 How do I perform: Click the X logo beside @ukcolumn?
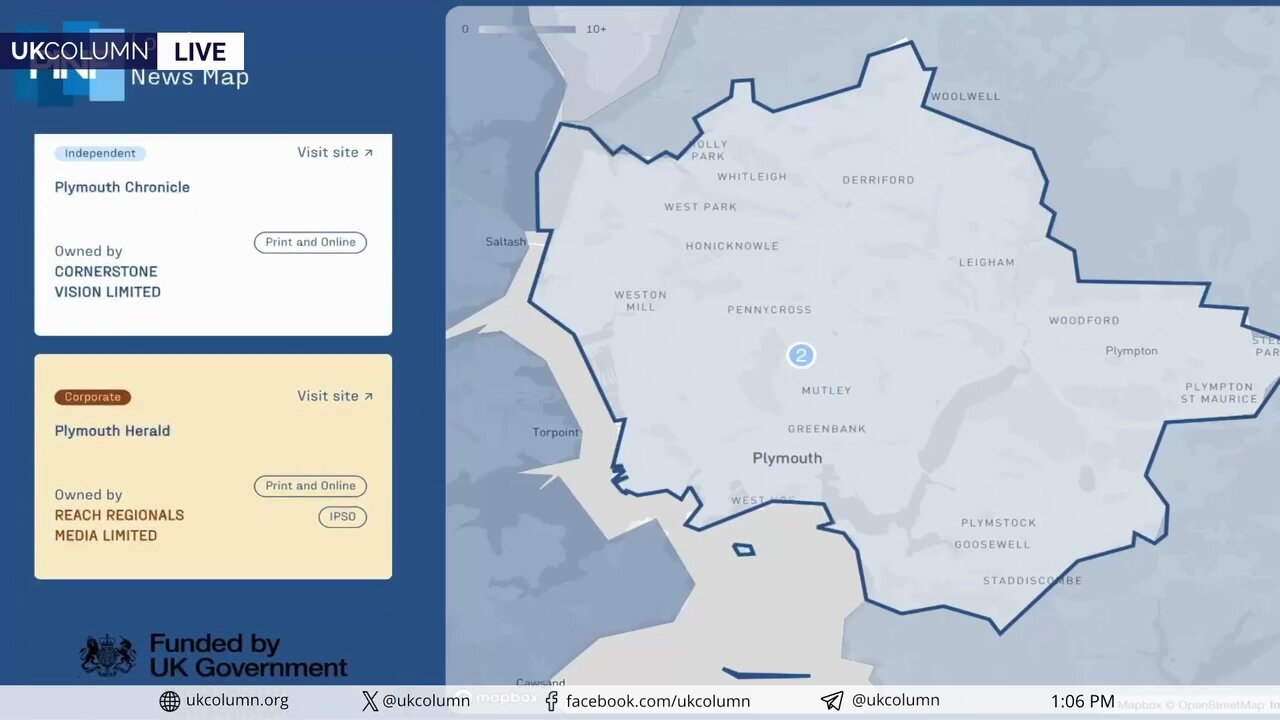pyautogui.click(x=370, y=701)
